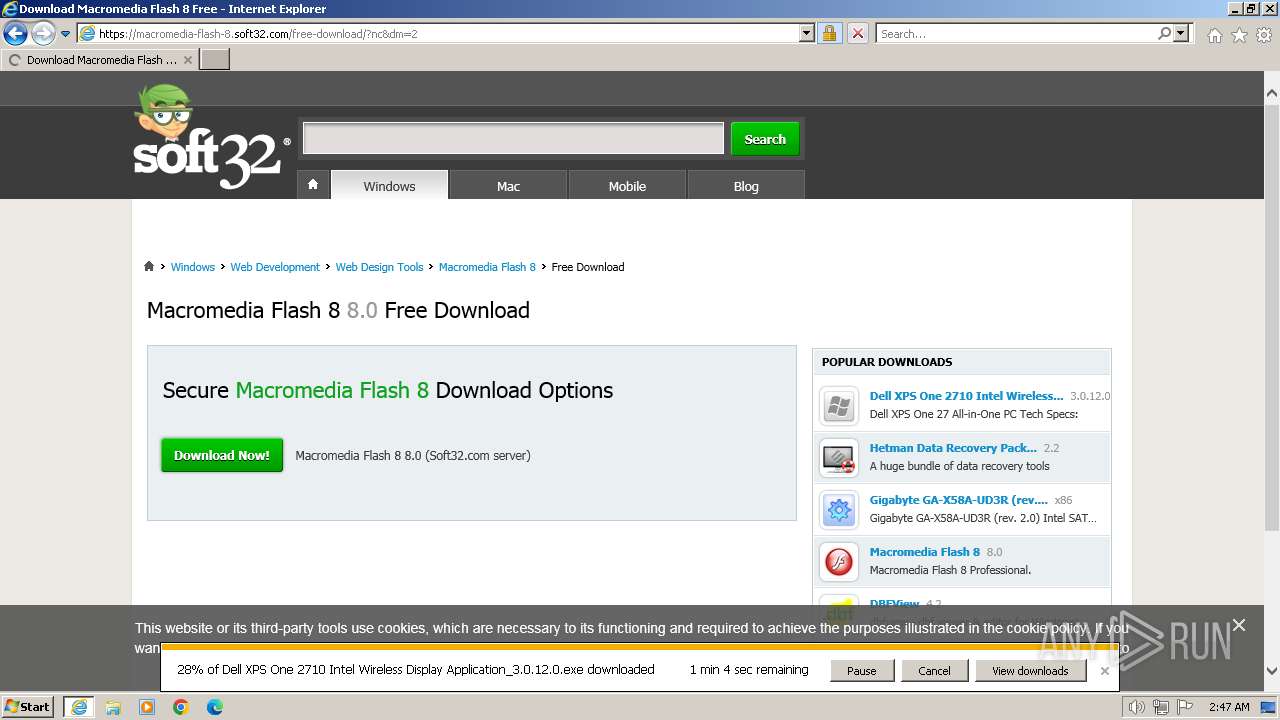
Task: Open the Macromedia Flash 8 breadcrumb link
Action: (487, 267)
